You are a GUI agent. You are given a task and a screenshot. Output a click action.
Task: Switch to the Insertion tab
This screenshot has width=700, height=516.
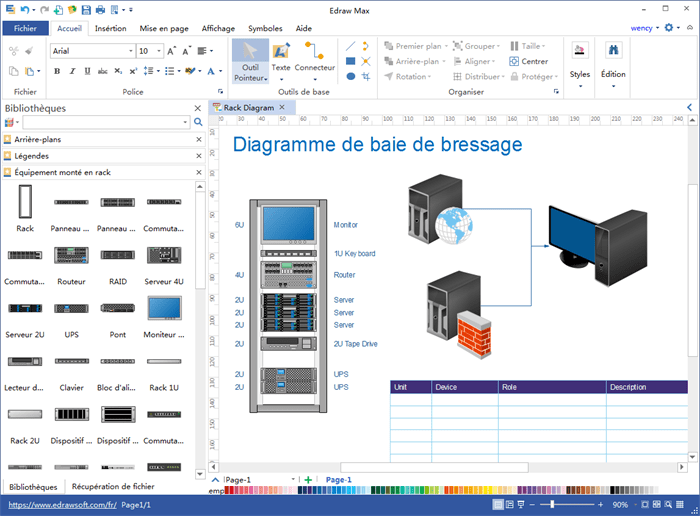point(110,28)
